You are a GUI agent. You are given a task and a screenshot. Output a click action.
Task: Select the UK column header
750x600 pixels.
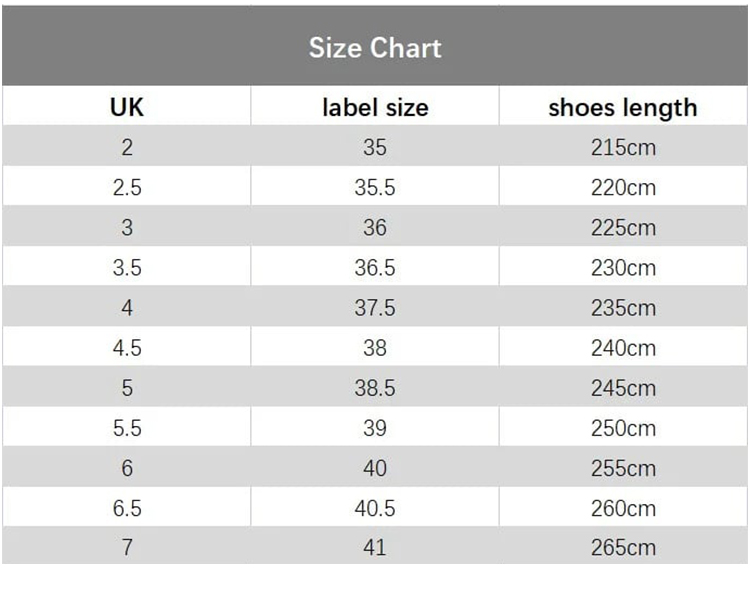click(127, 107)
